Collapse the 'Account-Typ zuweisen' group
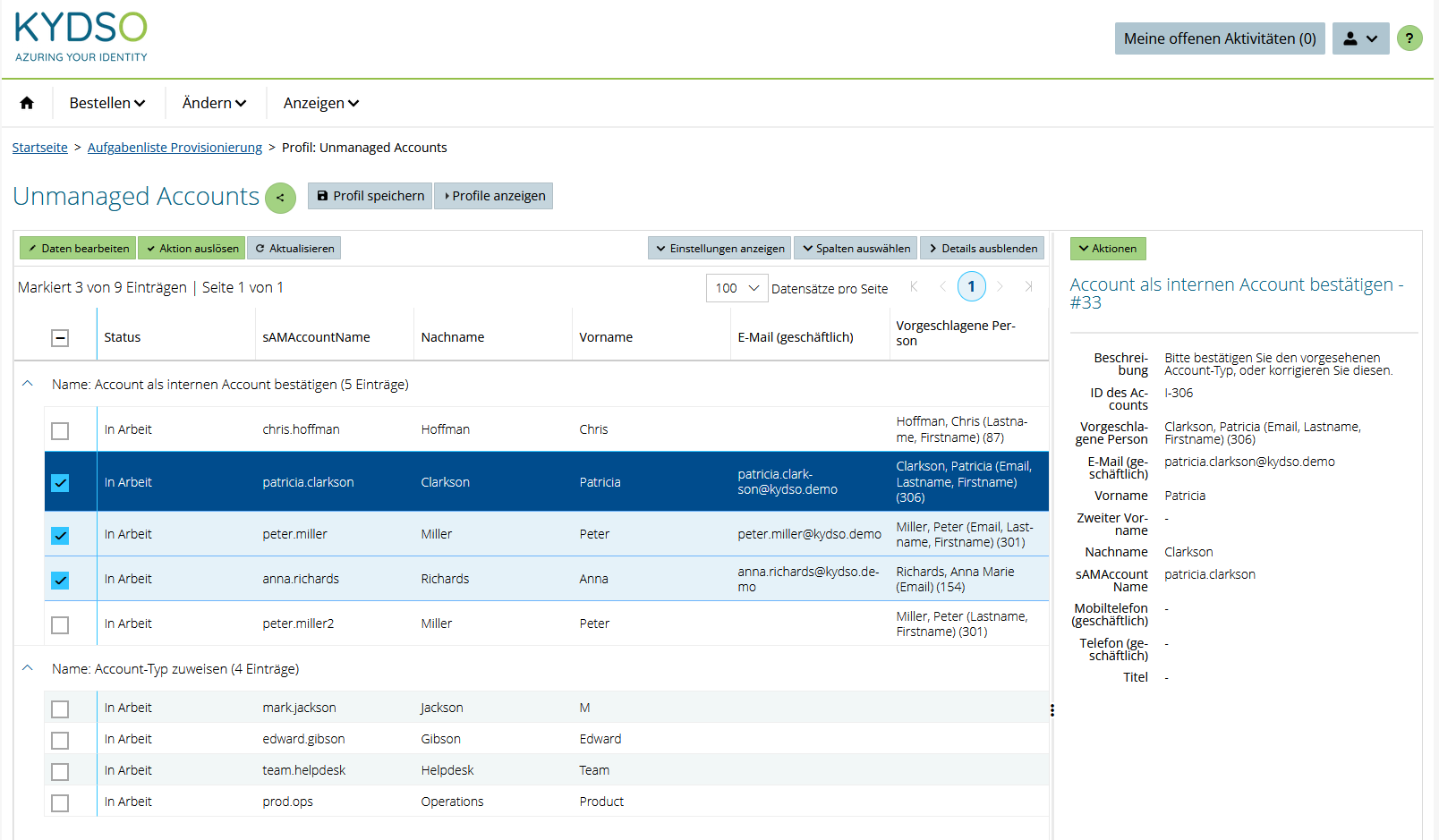This screenshot has height=840, width=1439. tap(27, 668)
